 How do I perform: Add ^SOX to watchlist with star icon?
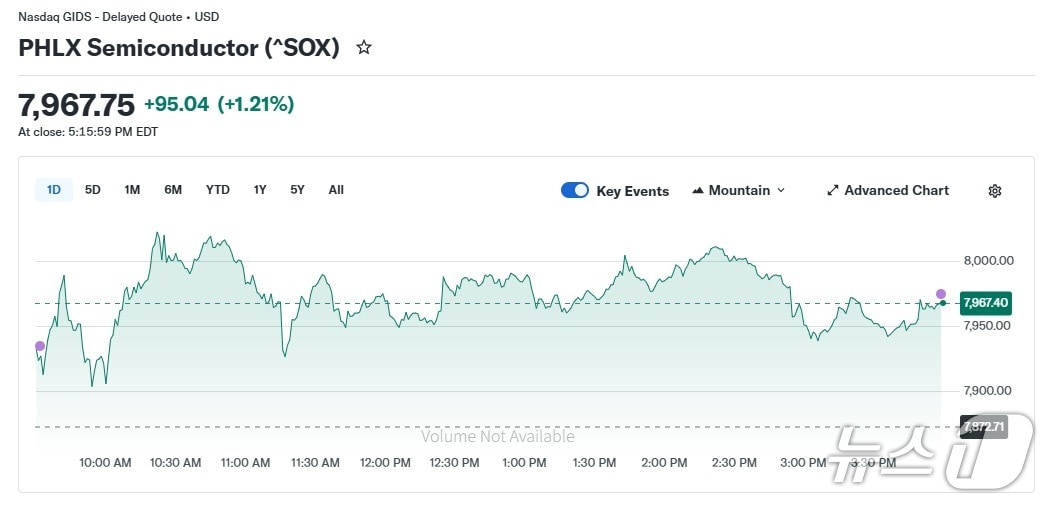tap(364, 47)
